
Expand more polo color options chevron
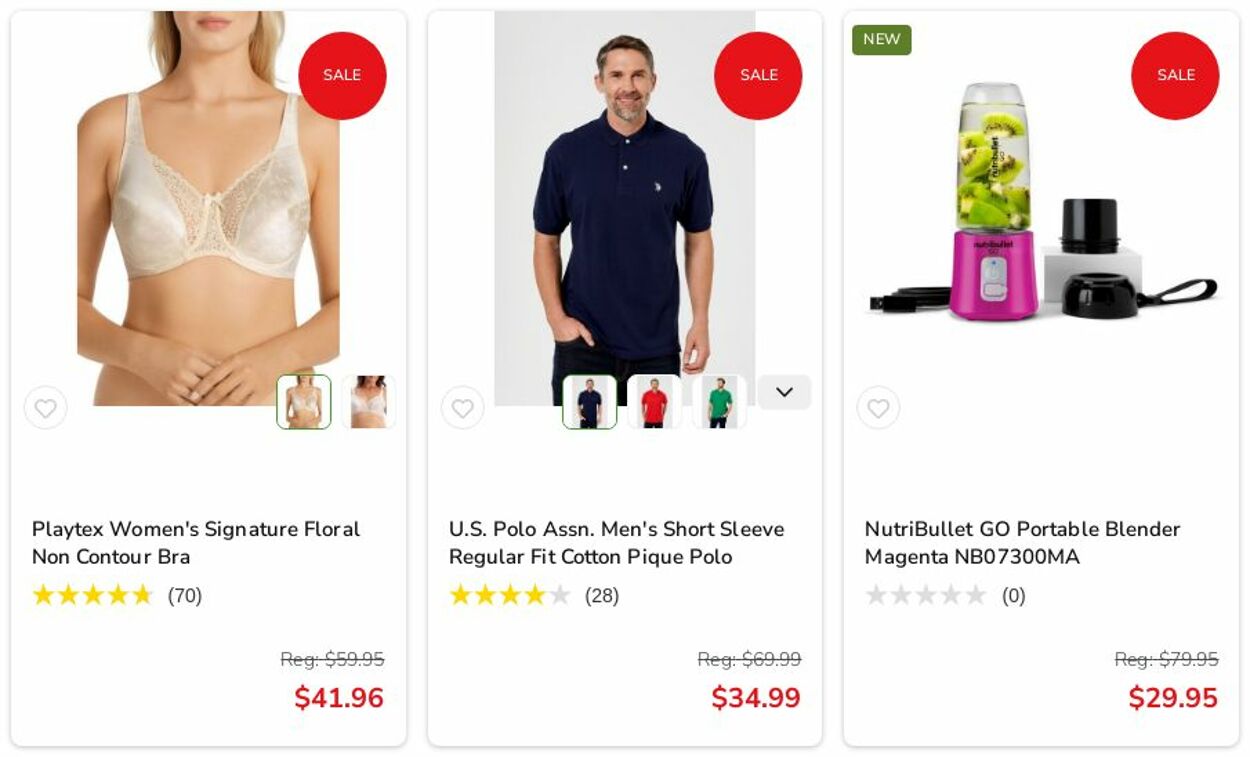784,392
